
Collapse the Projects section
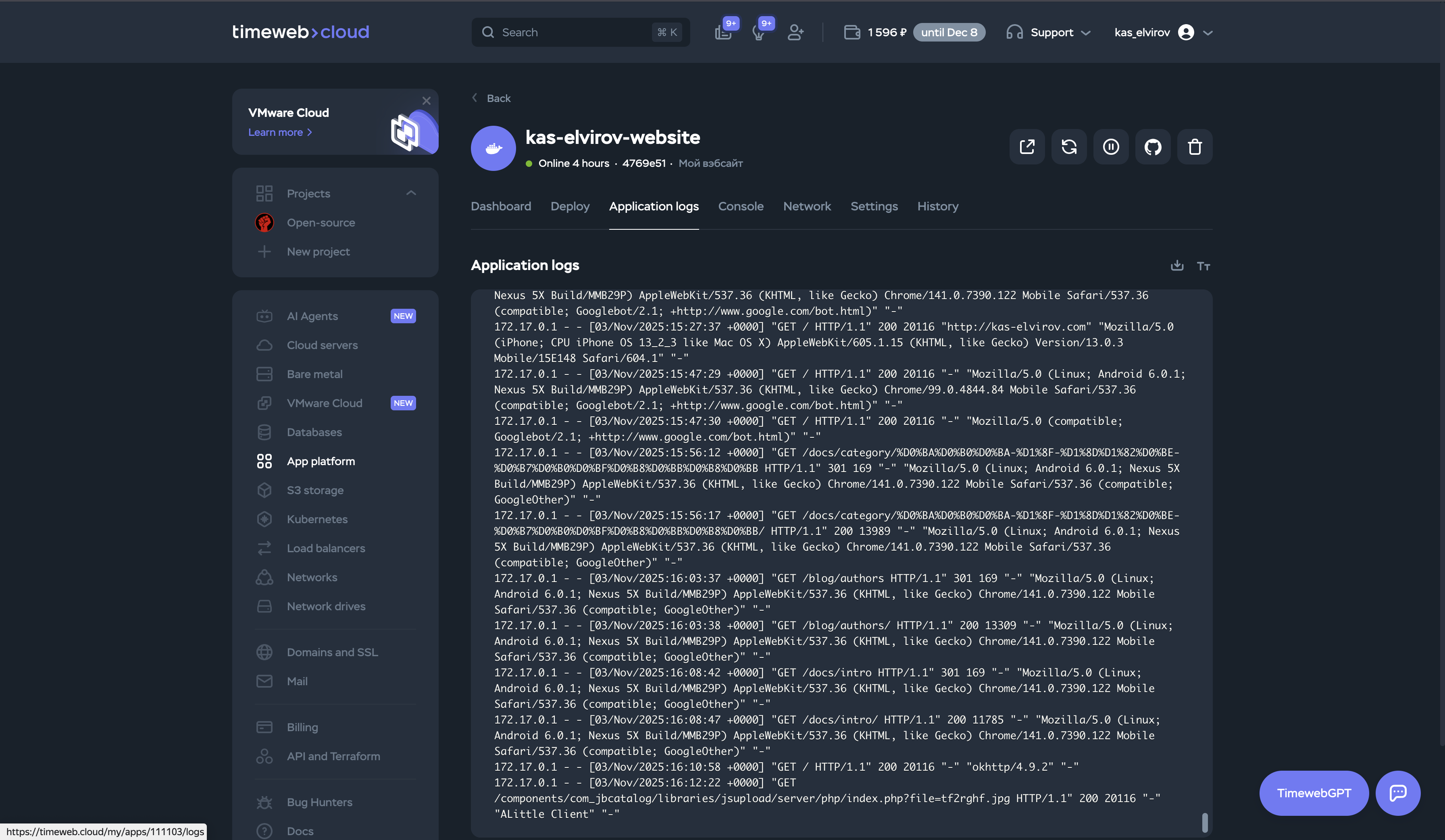coord(411,193)
